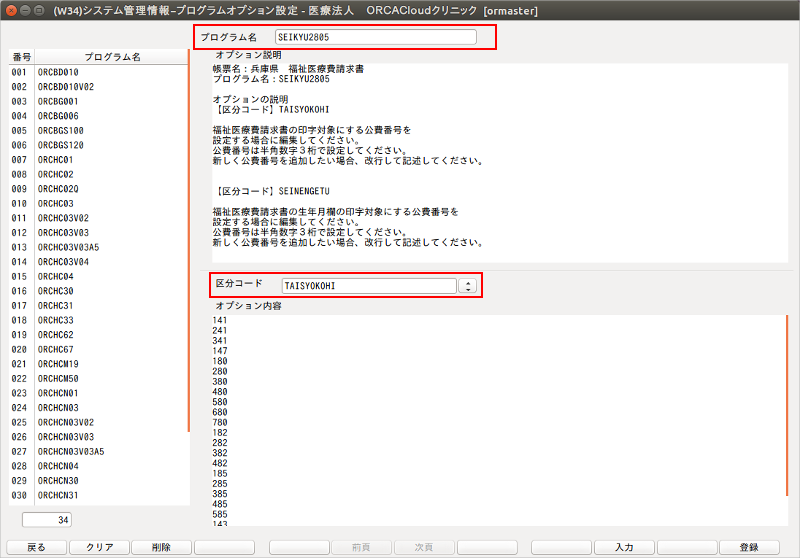Screen dimensions: 800x558
Task: Click the プログラム名 column header
Action: point(112,57)
